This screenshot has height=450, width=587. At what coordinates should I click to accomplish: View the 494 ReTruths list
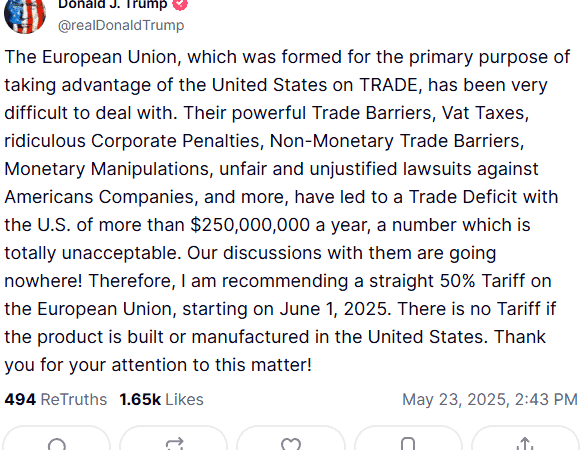point(56,399)
